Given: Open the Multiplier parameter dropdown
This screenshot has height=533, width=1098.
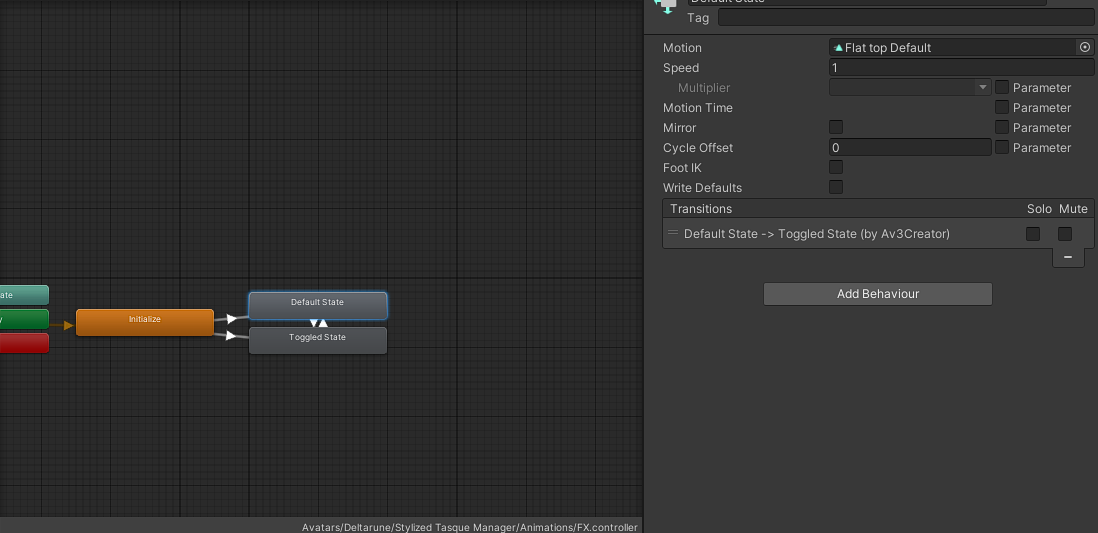Looking at the screenshot, I should click(910, 87).
